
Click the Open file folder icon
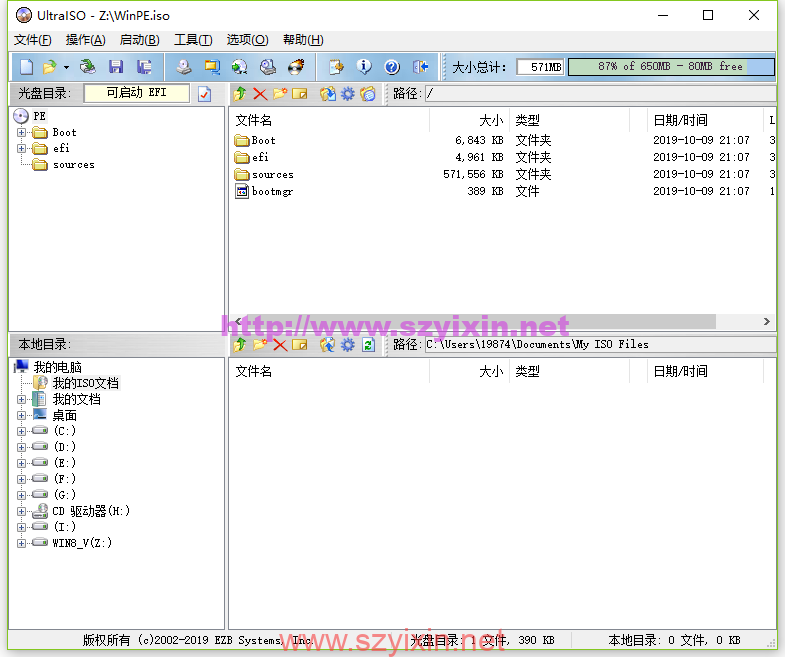tap(50, 67)
